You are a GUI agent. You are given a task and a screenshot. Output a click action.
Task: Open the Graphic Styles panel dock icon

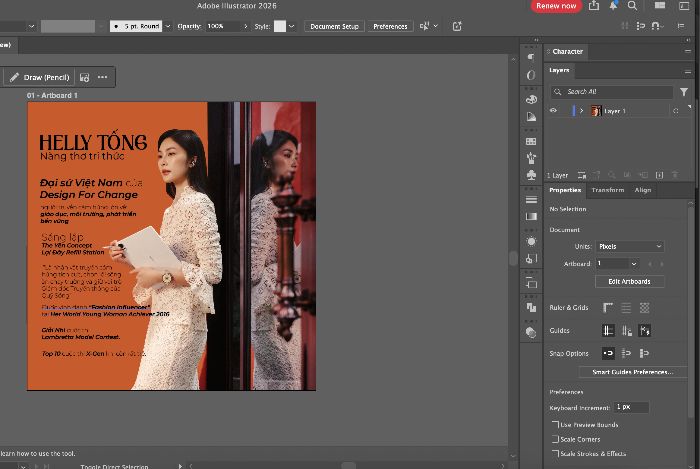pyautogui.click(x=531, y=258)
